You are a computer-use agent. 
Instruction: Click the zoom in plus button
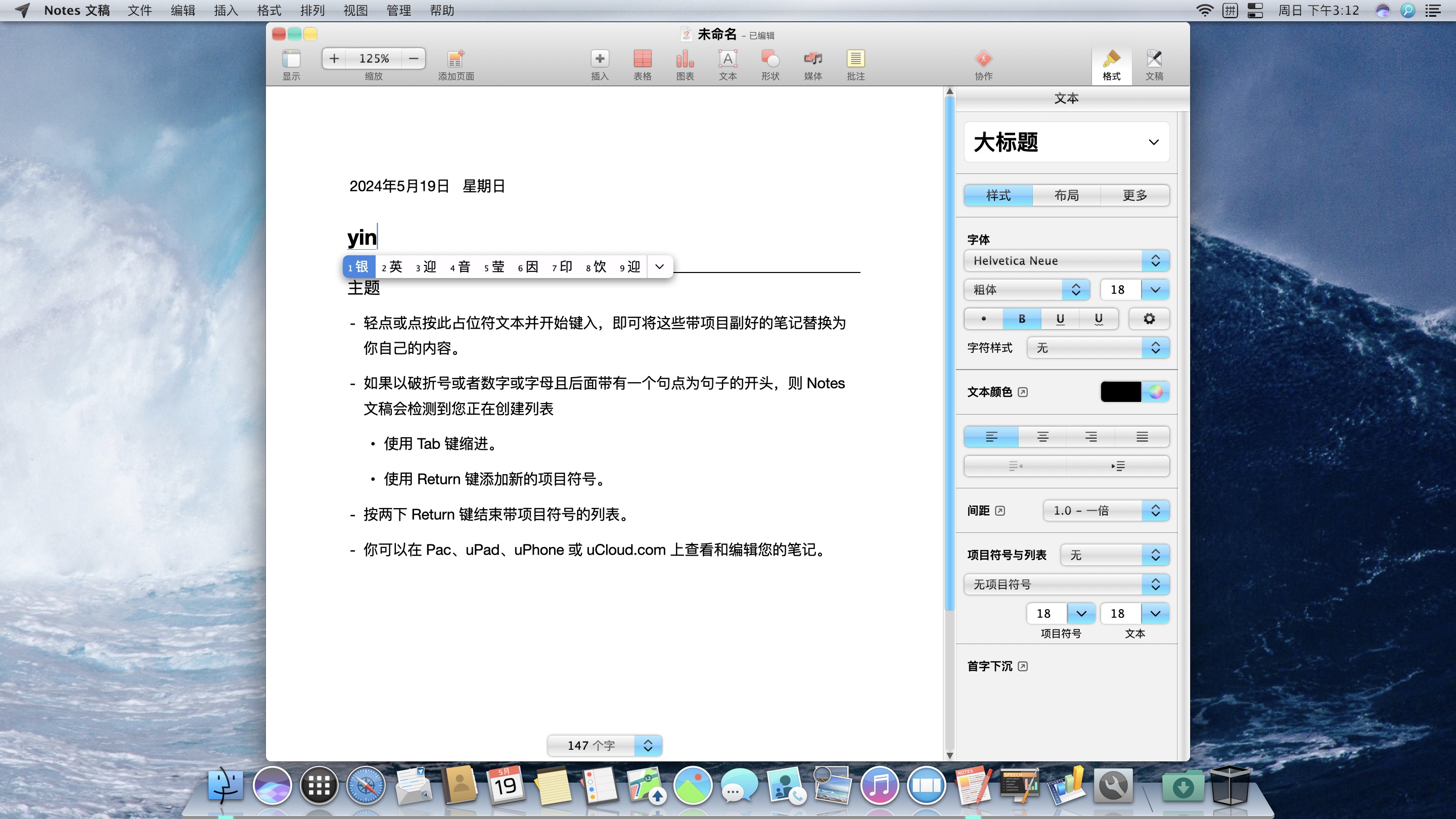334,58
